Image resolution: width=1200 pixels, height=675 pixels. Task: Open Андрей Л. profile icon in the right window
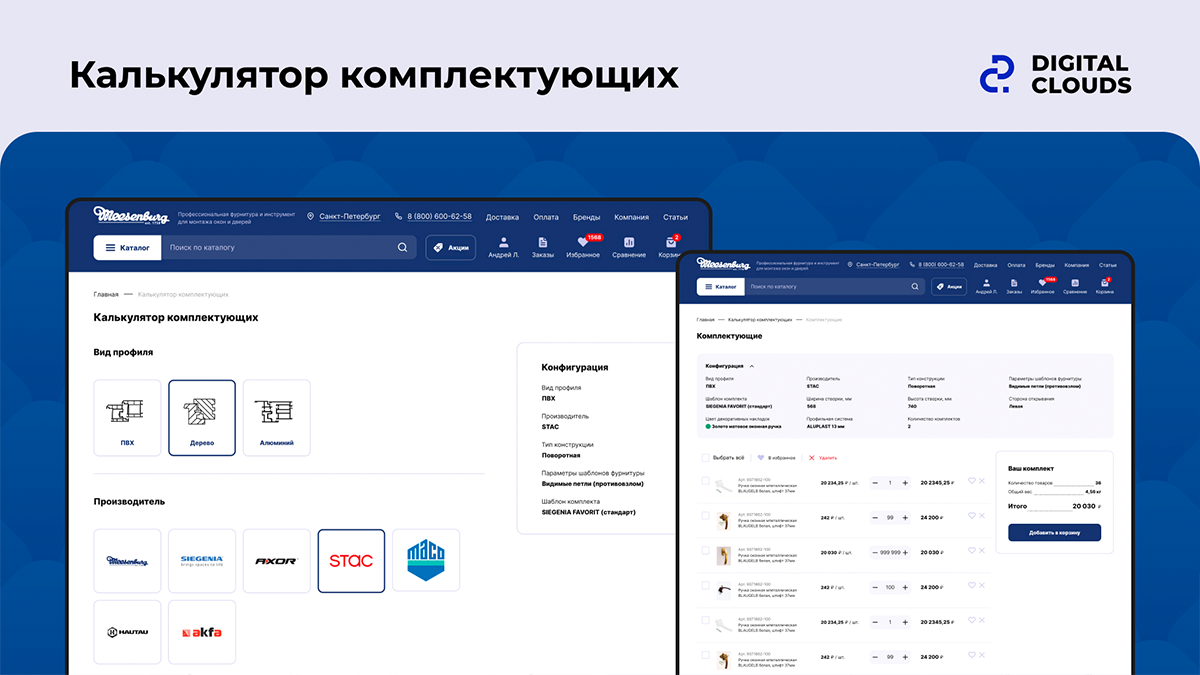coord(986,283)
